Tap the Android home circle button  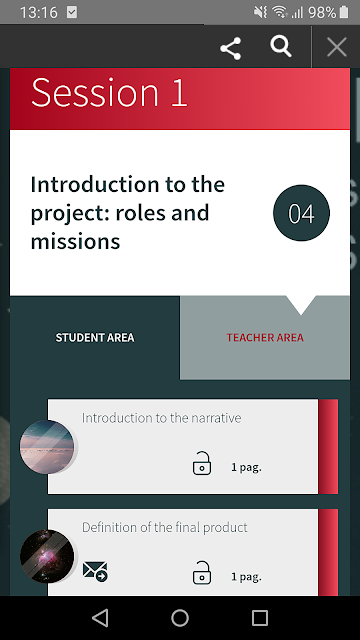point(180,618)
